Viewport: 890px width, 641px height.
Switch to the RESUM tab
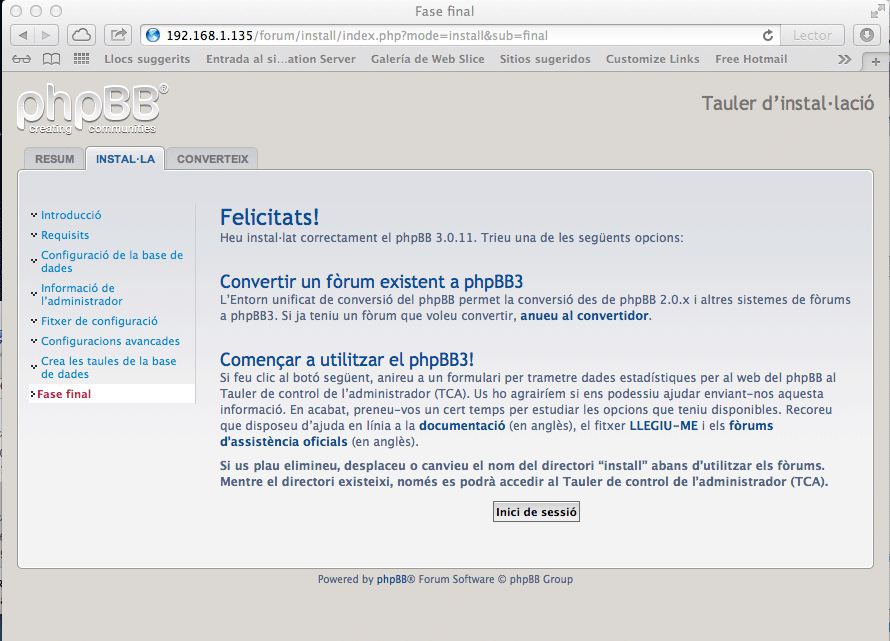[54, 159]
